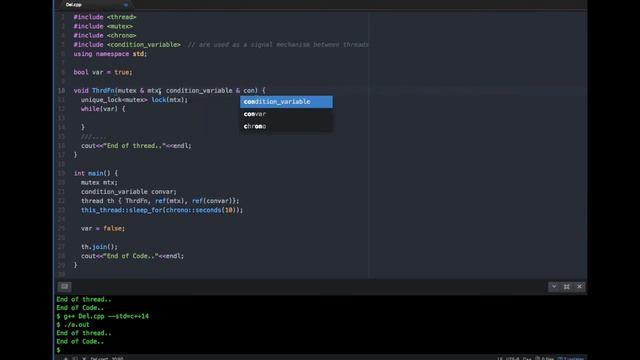Click the terminal tab icon in bottom panel
Viewport: 640px width, 360px height.
click(x=64, y=287)
